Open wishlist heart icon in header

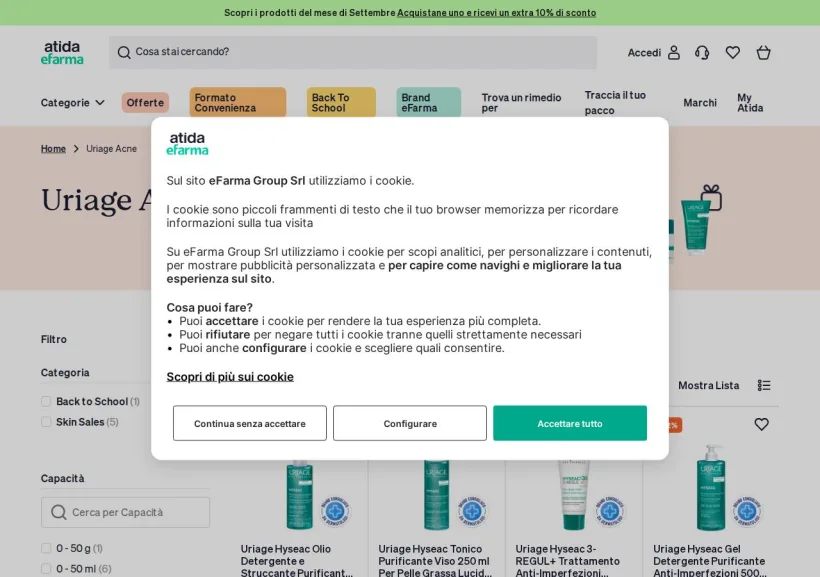click(x=733, y=52)
